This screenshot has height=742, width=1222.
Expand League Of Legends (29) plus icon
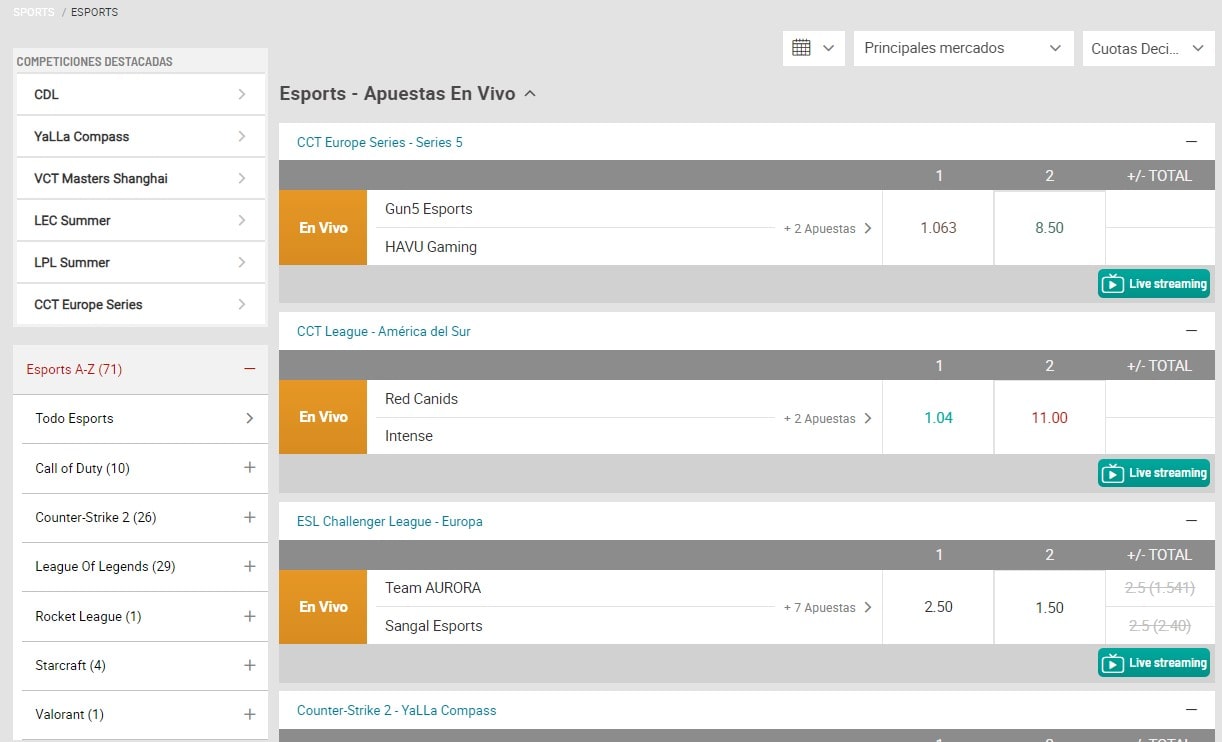click(250, 566)
